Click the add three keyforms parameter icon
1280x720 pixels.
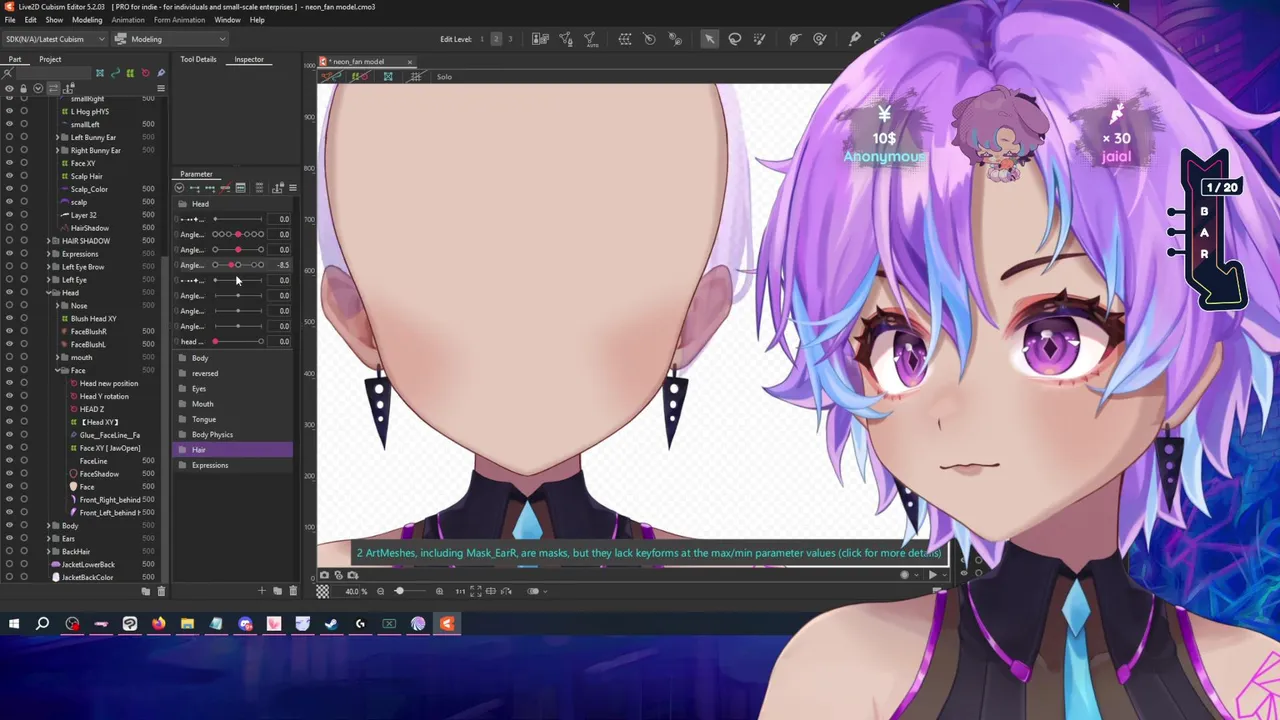[210, 188]
